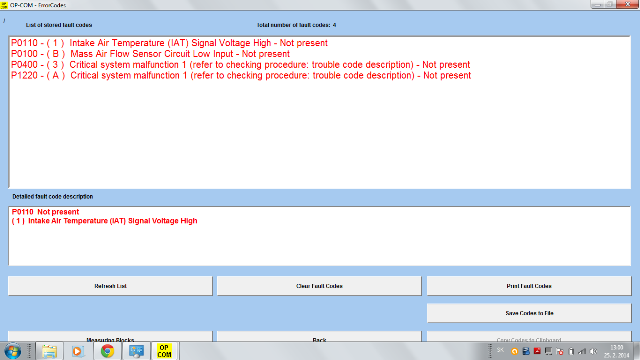
Task: Open the Windows Start menu orb
Action: point(13,351)
